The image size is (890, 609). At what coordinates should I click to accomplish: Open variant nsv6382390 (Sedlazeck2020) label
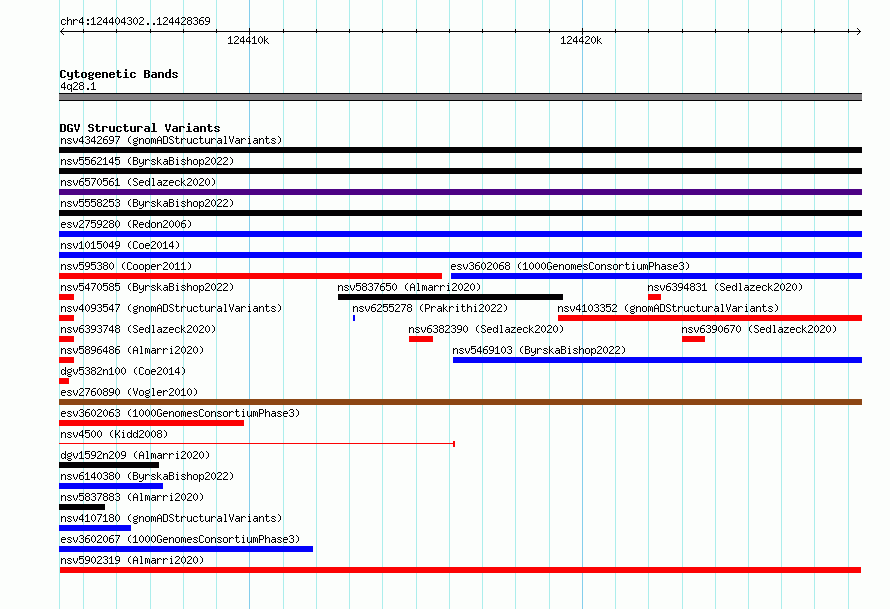pos(486,329)
